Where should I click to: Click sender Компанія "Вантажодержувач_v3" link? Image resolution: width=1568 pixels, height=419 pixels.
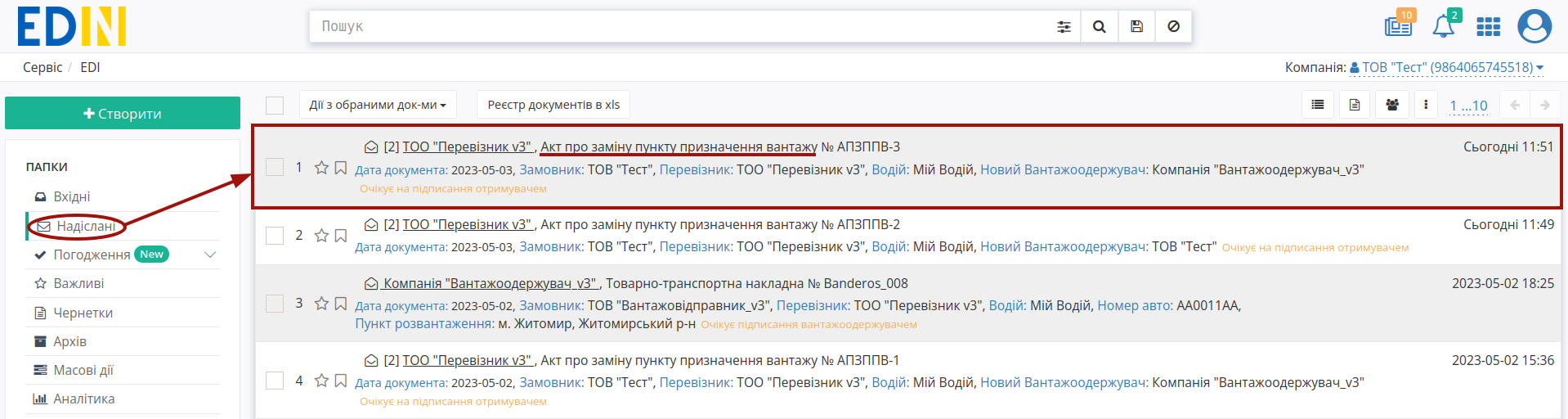click(491, 283)
